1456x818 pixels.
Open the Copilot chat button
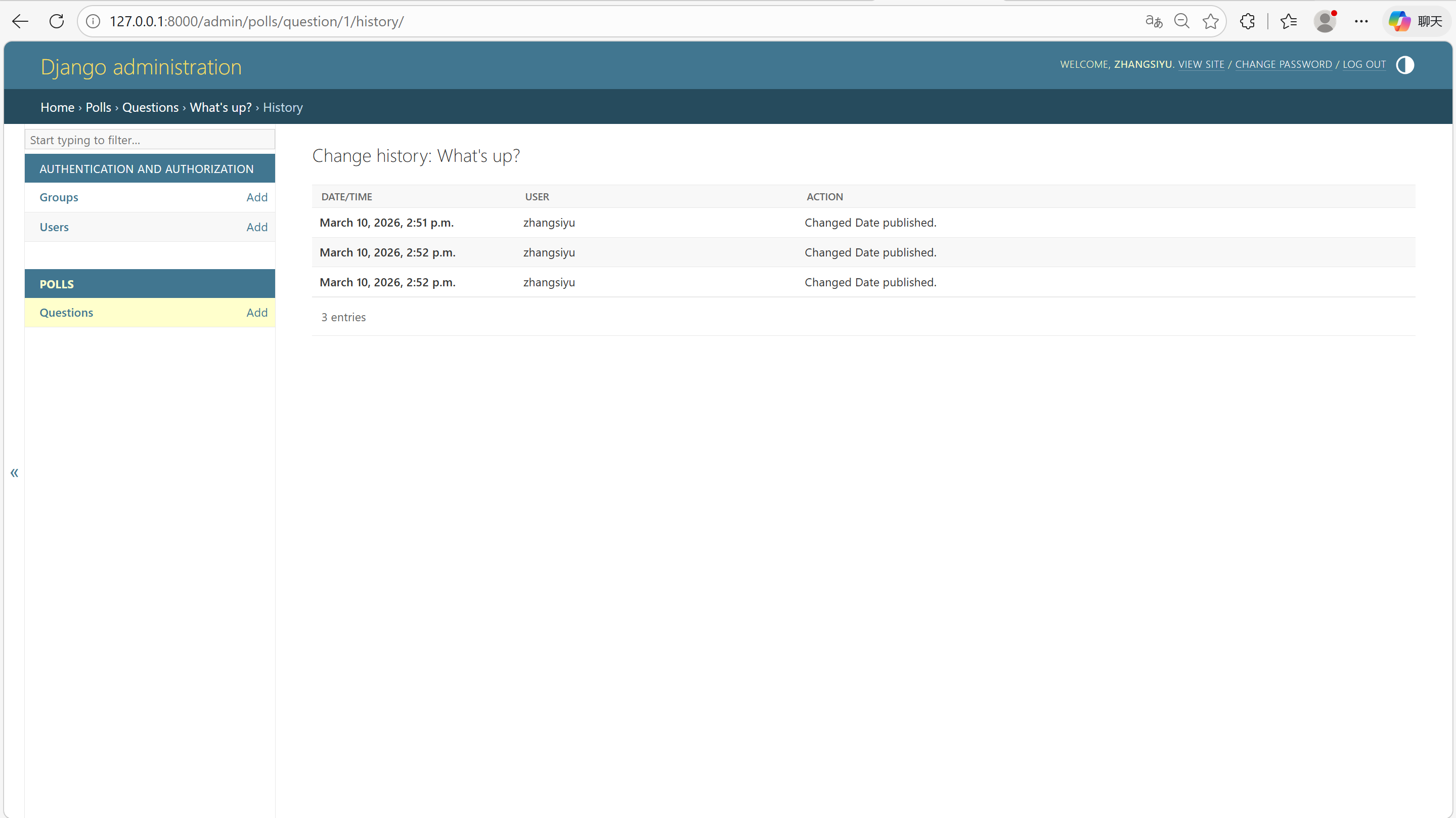pyautogui.click(x=1416, y=21)
